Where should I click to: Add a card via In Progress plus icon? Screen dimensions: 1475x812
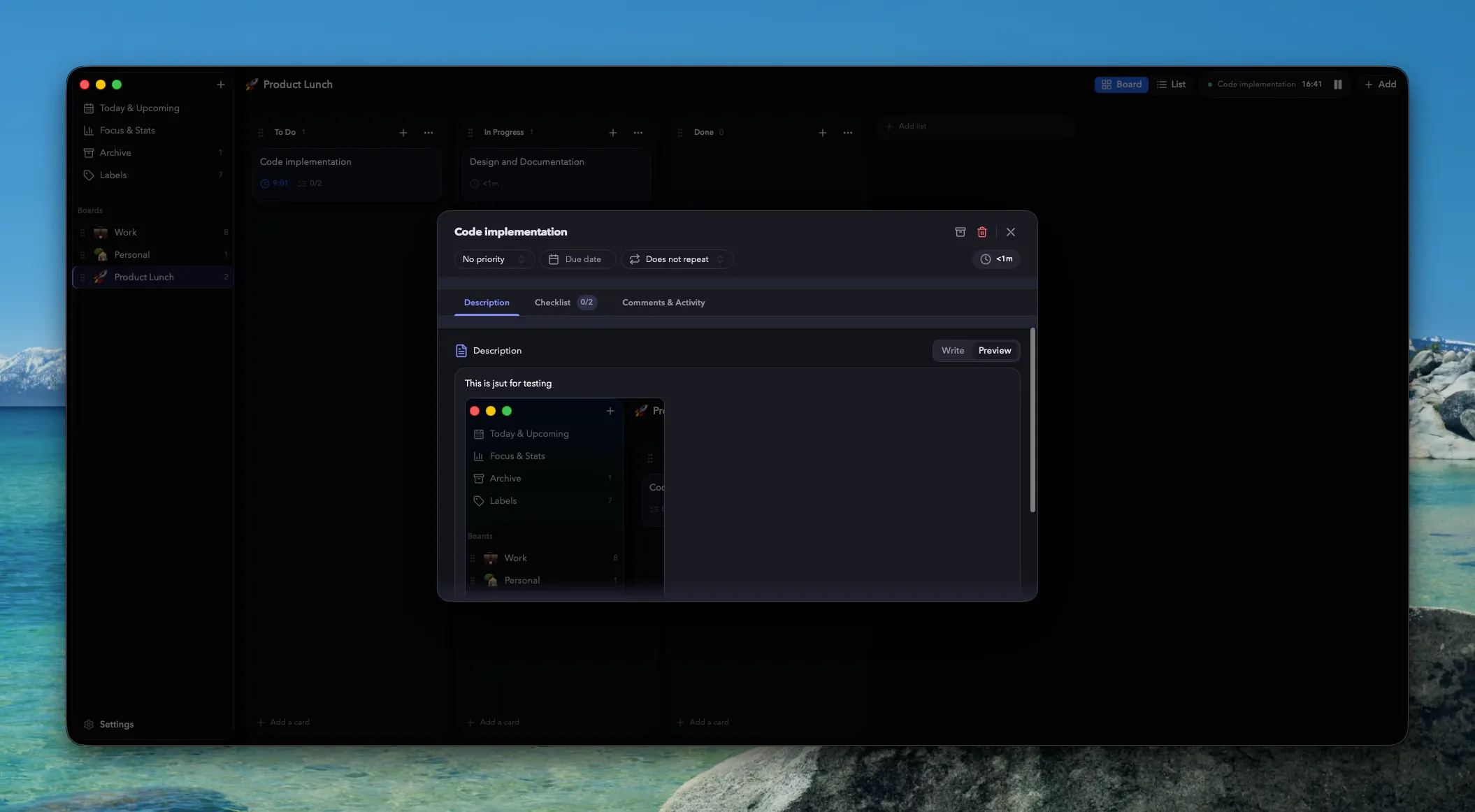point(613,133)
